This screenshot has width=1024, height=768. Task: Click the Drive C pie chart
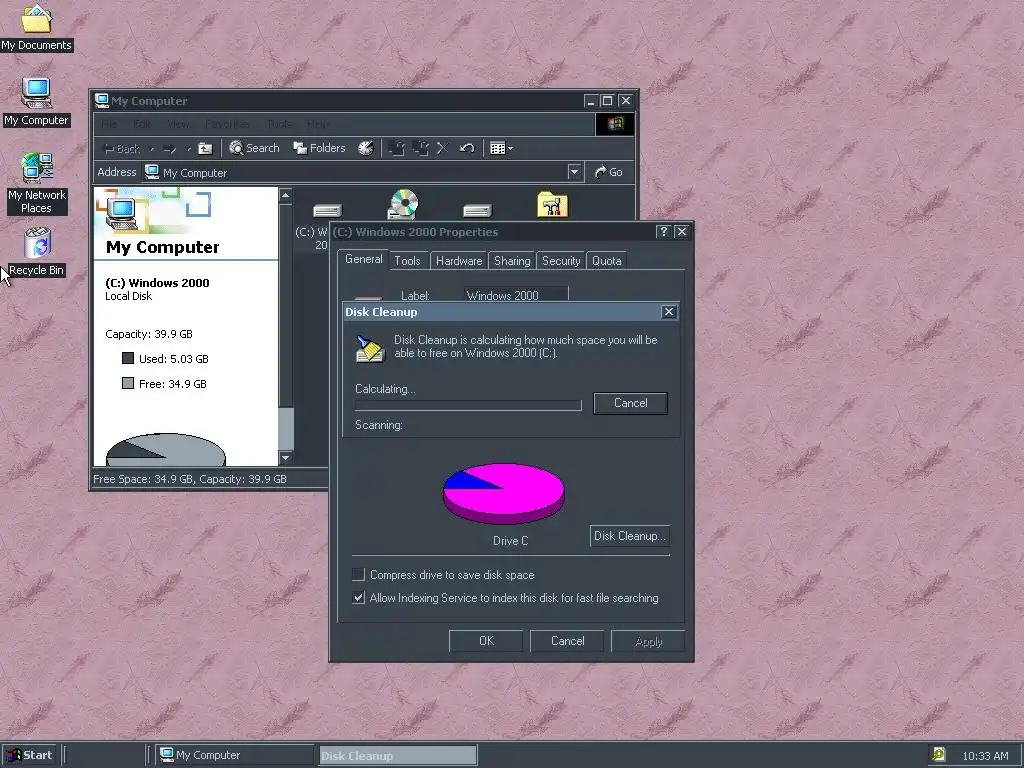[504, 493]
